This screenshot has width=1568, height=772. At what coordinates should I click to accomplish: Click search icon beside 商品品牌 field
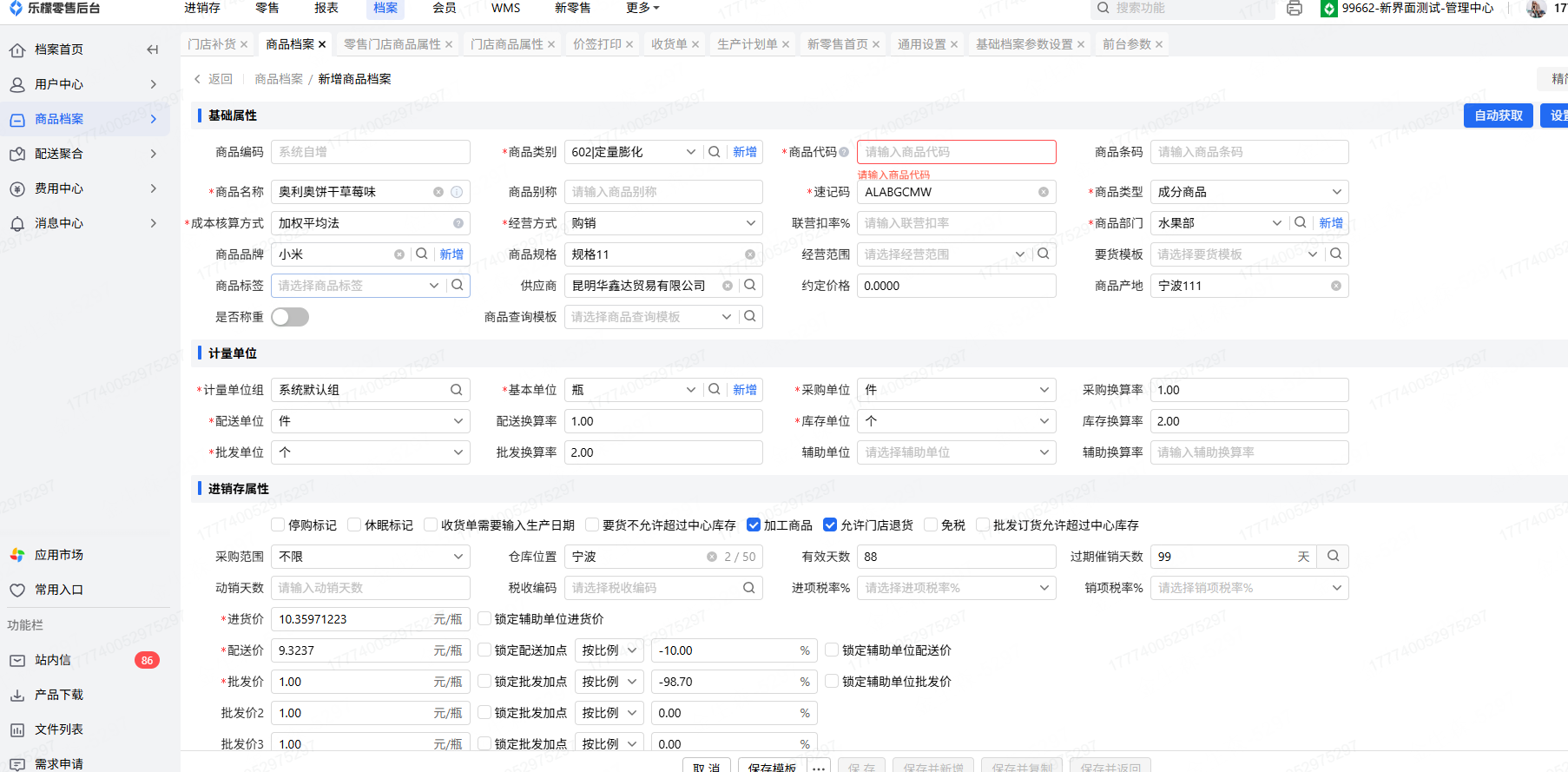[421, 254]
